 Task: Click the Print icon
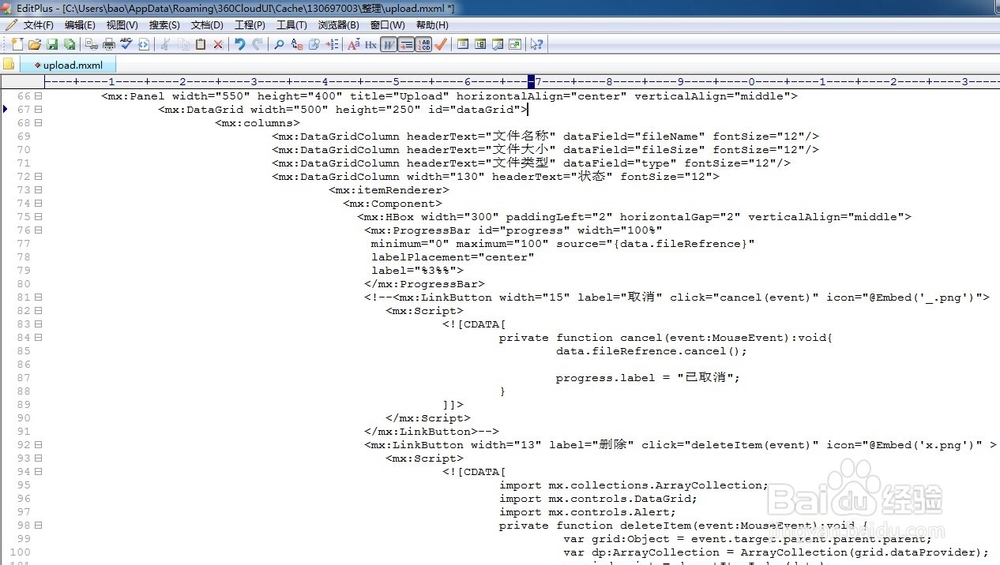click(109, 44)
